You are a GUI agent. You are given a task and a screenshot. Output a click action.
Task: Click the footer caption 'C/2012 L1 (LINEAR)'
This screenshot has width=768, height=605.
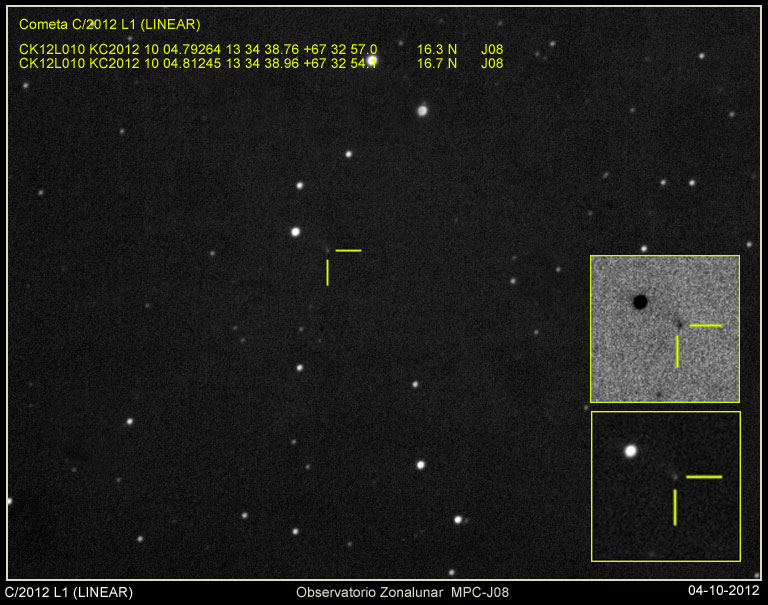tap(69, 592)
